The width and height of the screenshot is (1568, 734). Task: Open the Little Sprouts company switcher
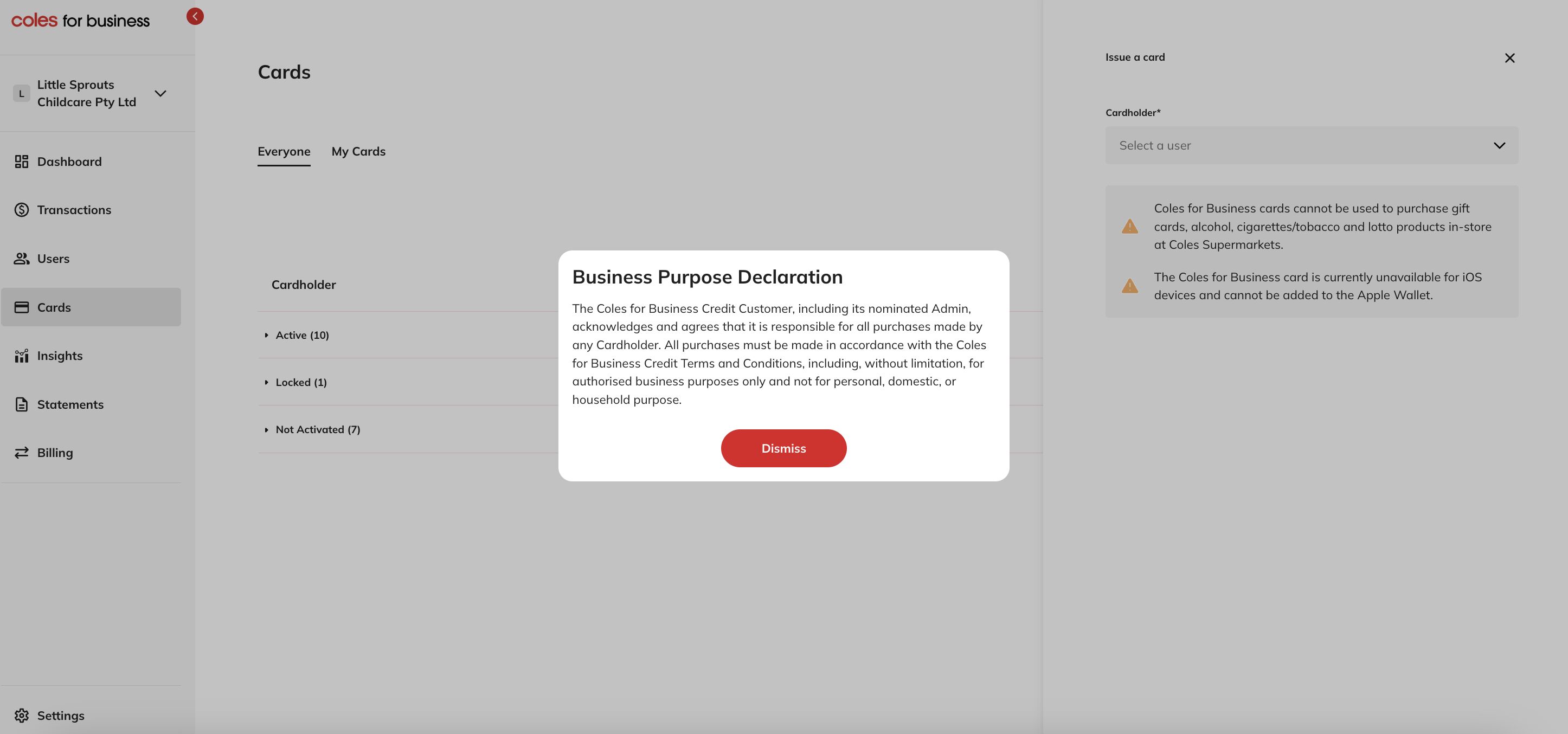click(x=160, y=94)
